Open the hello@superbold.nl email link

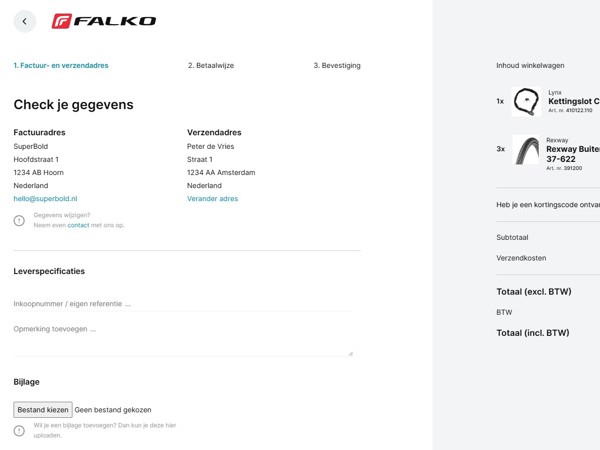tap(45, 199)
